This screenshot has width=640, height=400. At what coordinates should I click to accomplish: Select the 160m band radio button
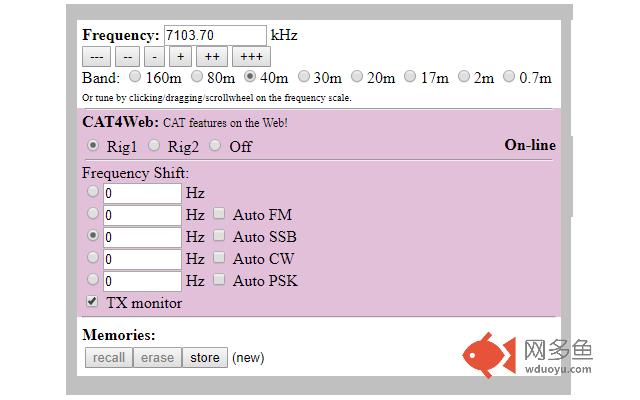tap(135, 76)
